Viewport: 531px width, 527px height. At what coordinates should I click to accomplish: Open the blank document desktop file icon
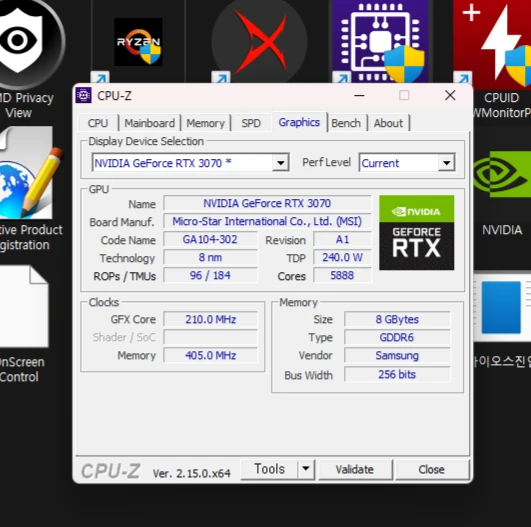pyautogui.click(x=24, y=307)
